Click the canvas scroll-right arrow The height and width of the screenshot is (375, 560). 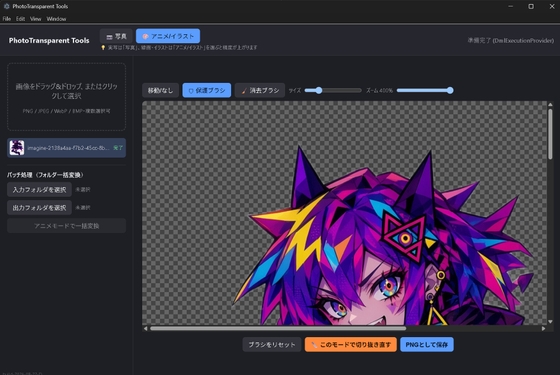click(544, 328)
